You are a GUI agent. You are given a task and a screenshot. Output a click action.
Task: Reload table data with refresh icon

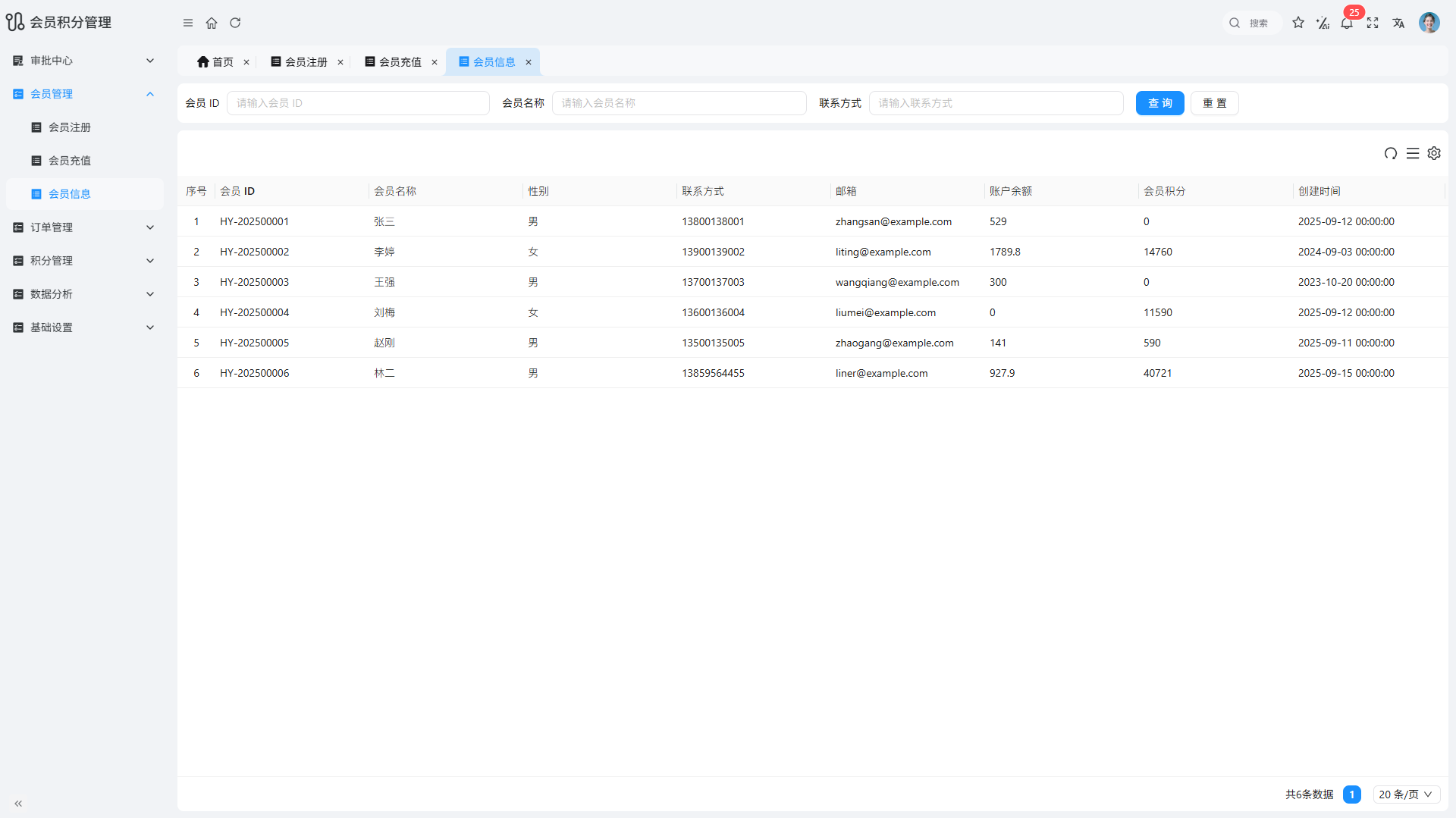(1391, 153)
